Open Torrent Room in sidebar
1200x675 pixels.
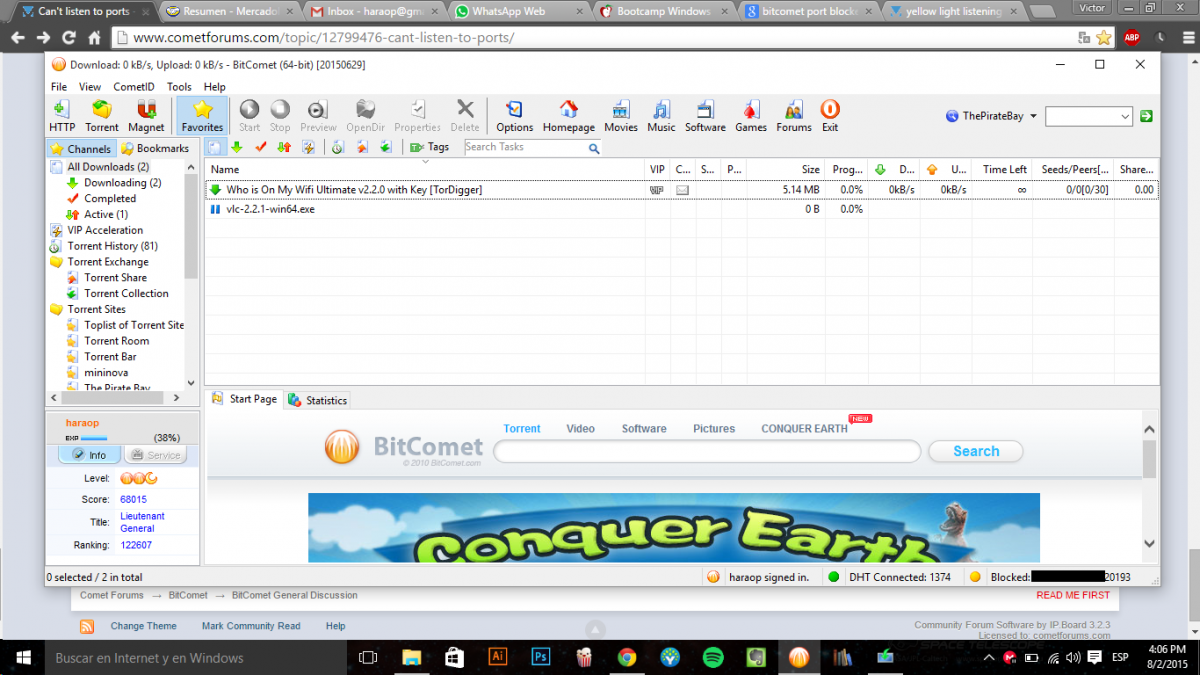pos(116,341)
